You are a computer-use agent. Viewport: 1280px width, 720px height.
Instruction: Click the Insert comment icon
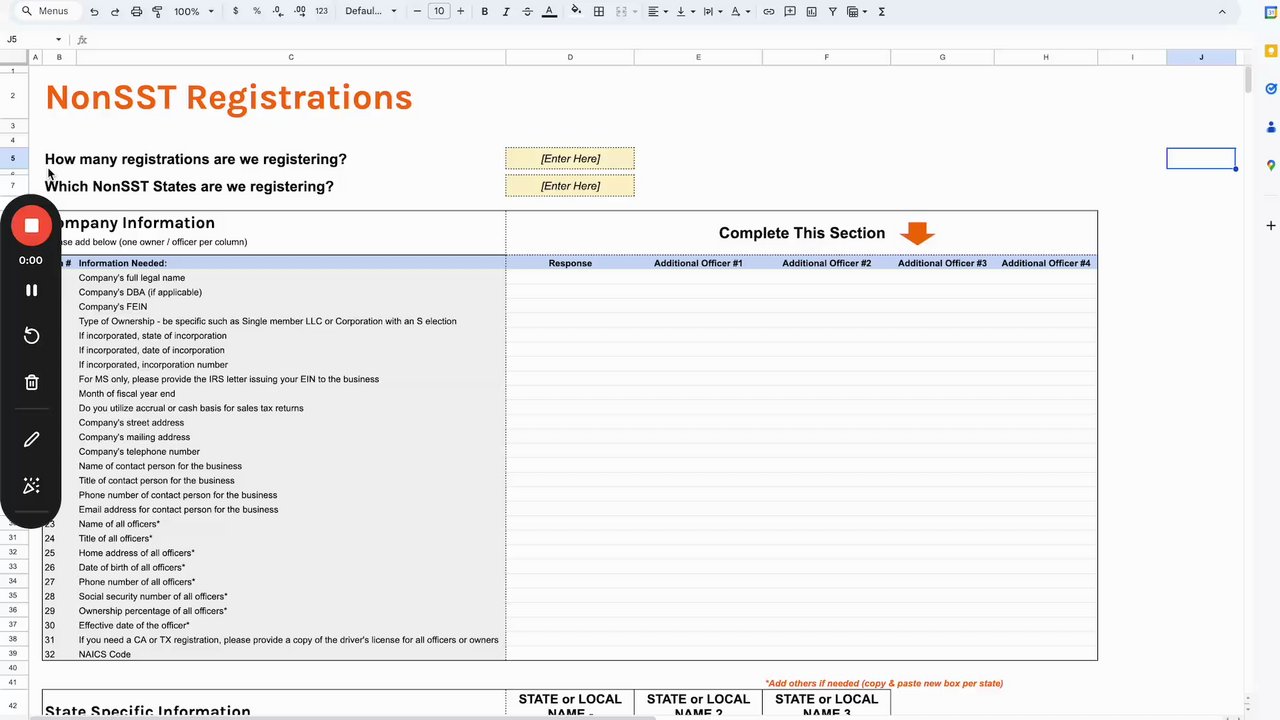pos(790,11)
